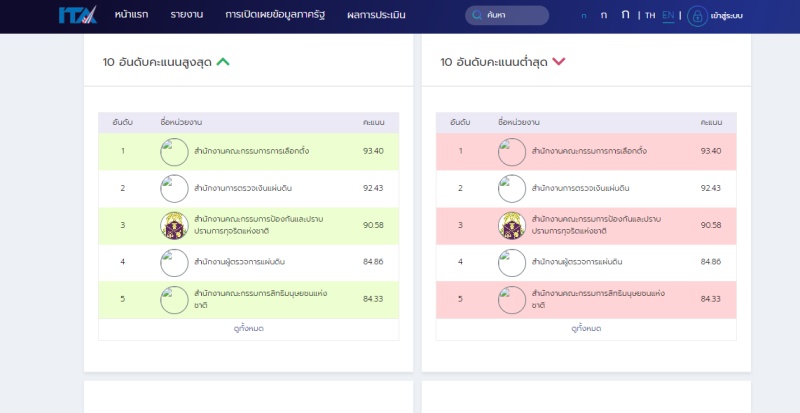
Task: Click the ITA logo in the navbar
Action: (x=77, y=15)
